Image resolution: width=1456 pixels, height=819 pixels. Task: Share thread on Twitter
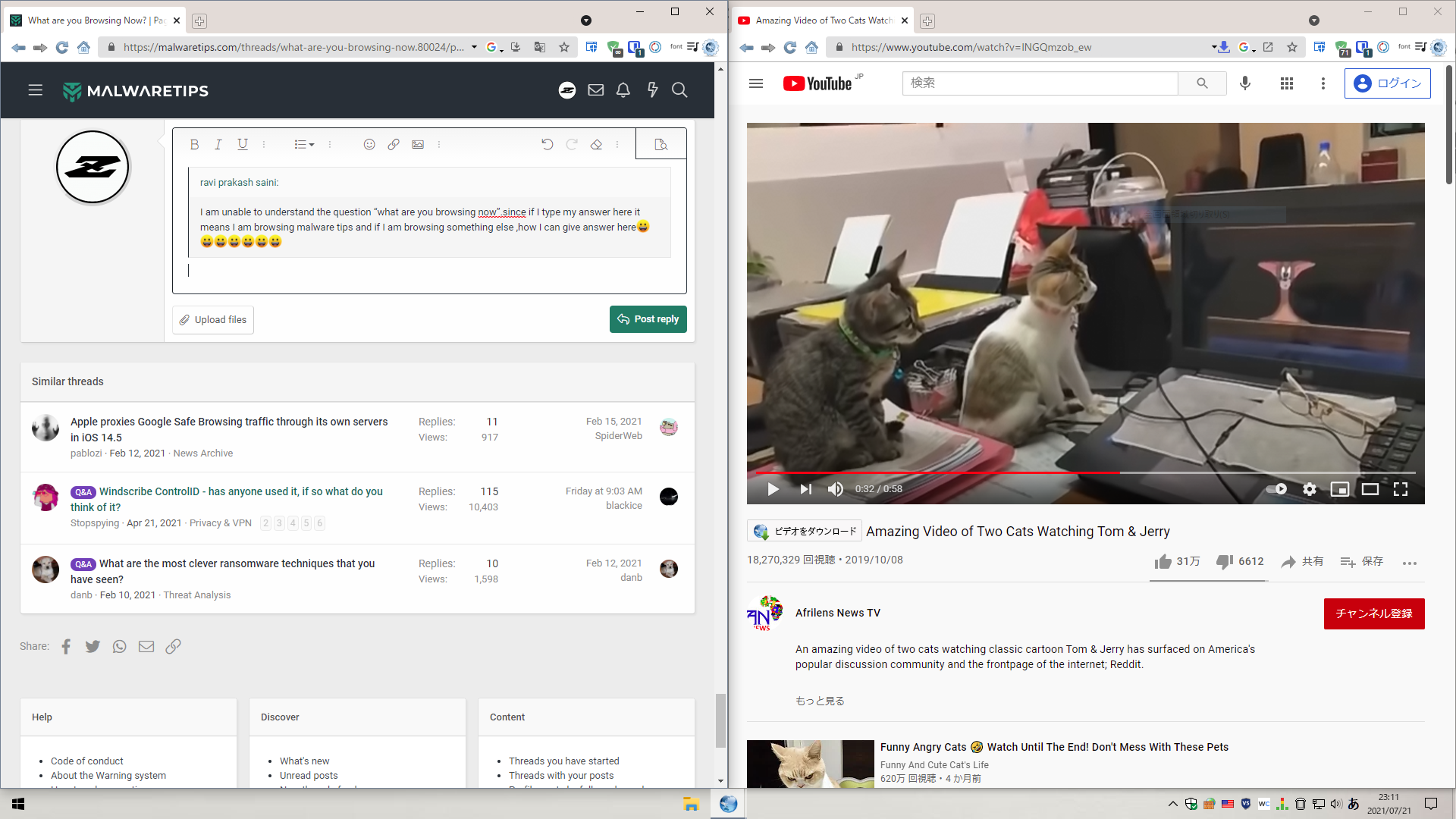point(93,646)
